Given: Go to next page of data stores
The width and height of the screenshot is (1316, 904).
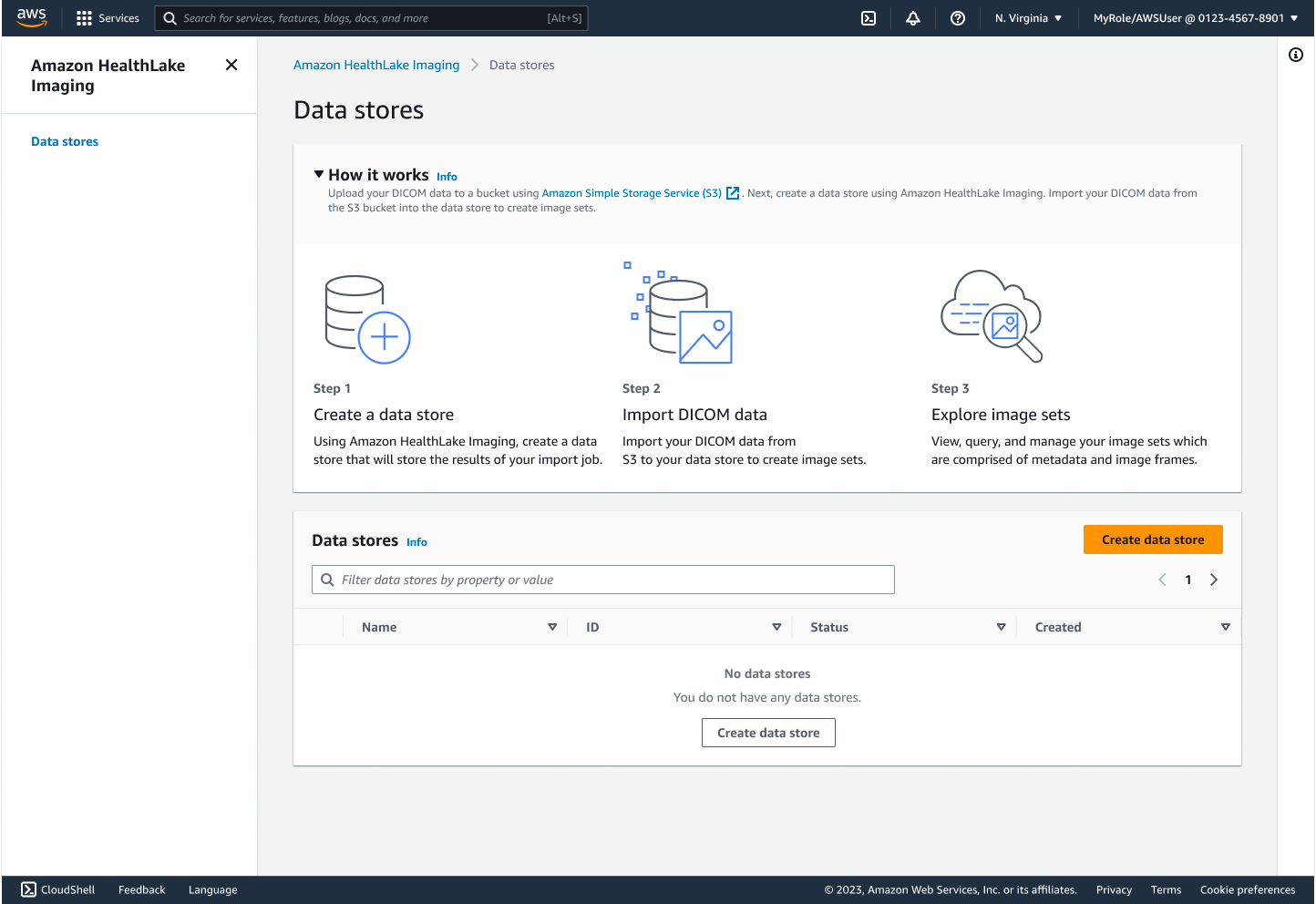Looking at the screenshot, I should 1214,580.
